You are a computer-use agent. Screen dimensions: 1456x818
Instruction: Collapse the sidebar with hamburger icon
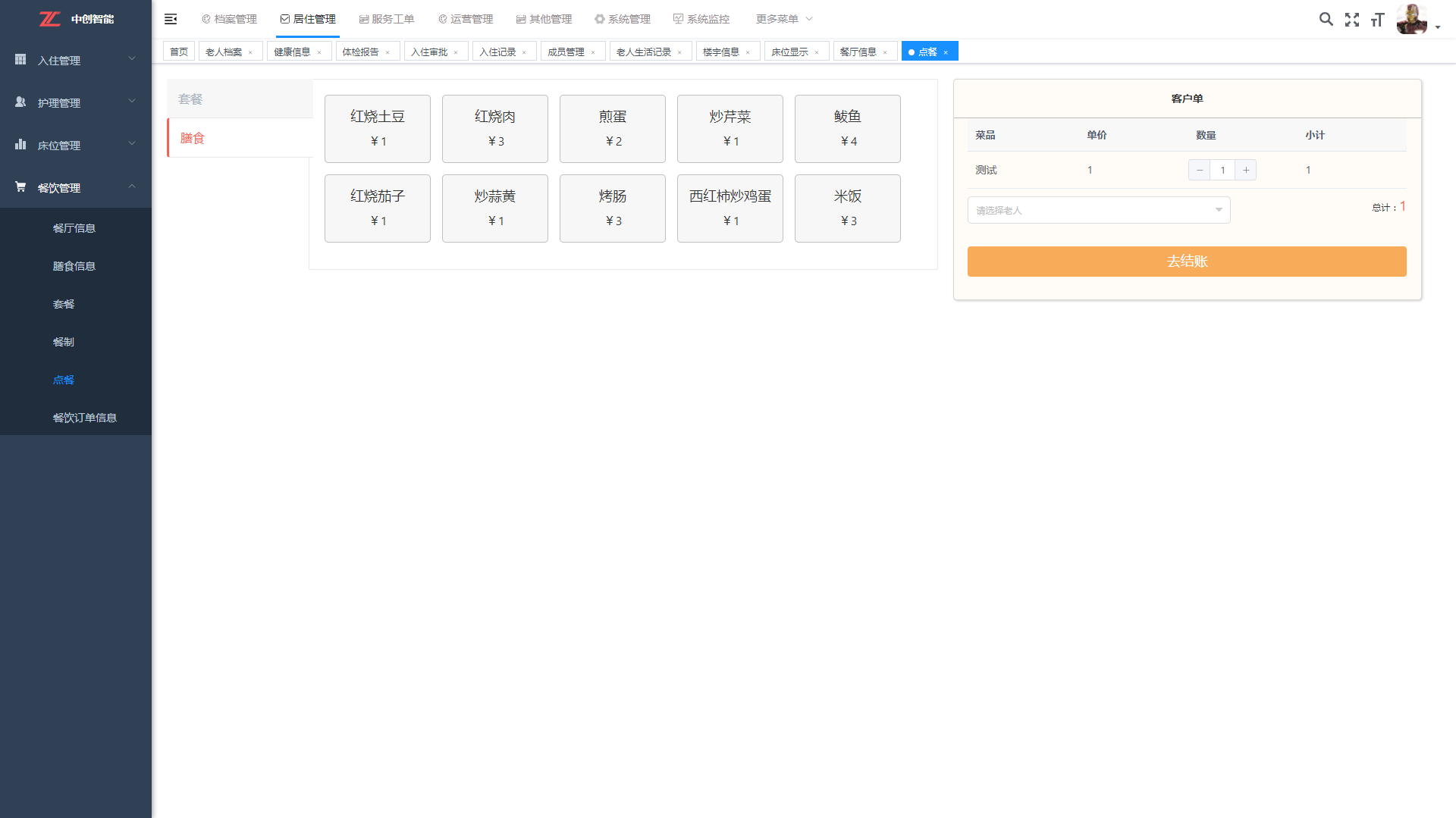(x=171, y=19)
